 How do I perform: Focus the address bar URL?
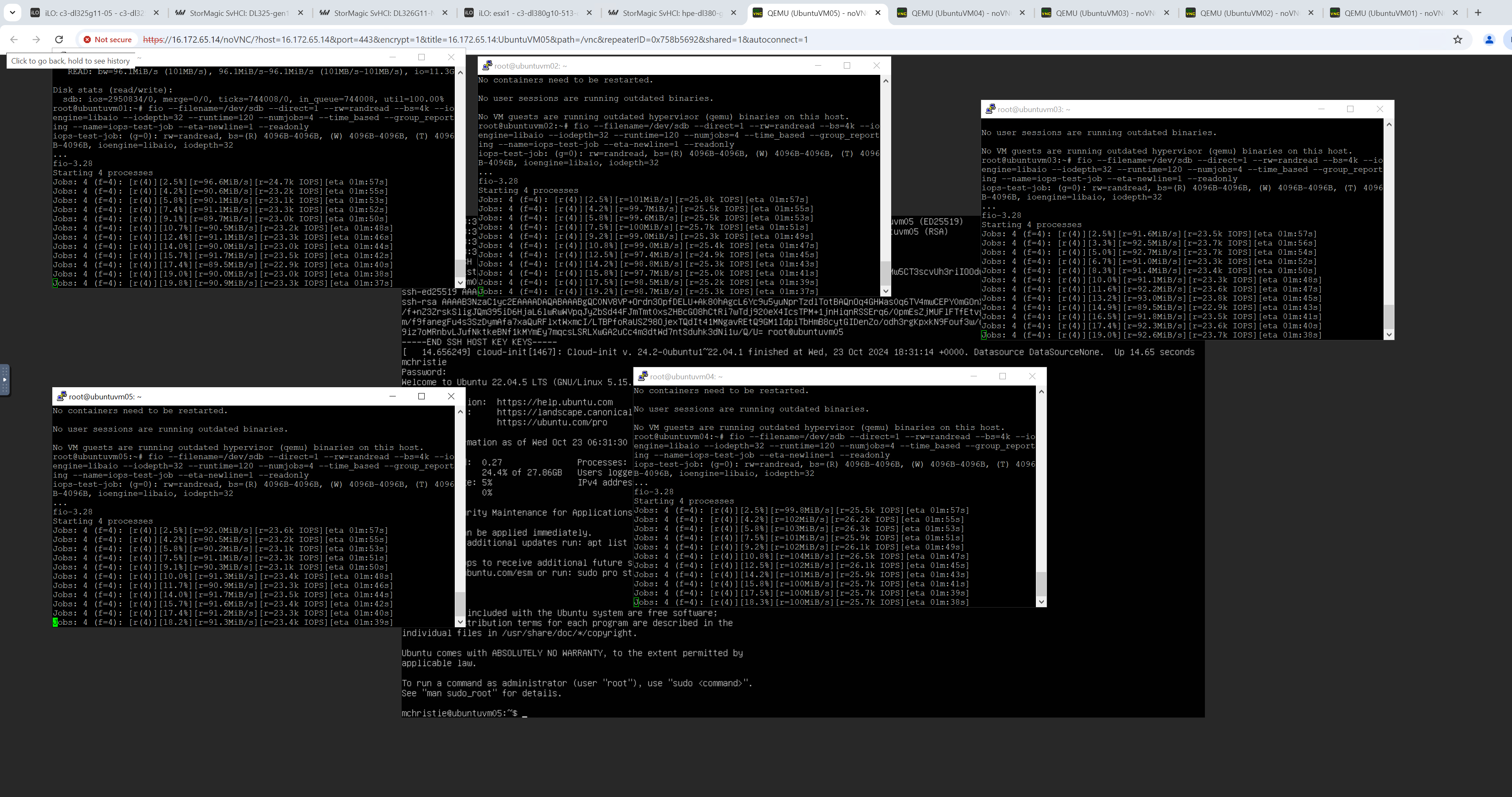tap(475, 39)
